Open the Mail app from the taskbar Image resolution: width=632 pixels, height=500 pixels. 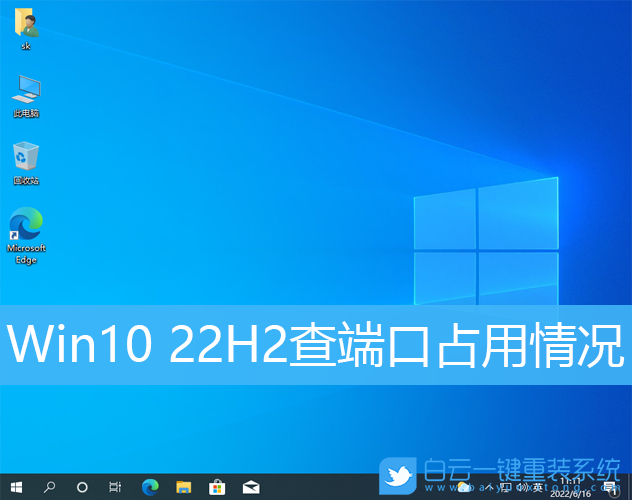click(251, 488)
